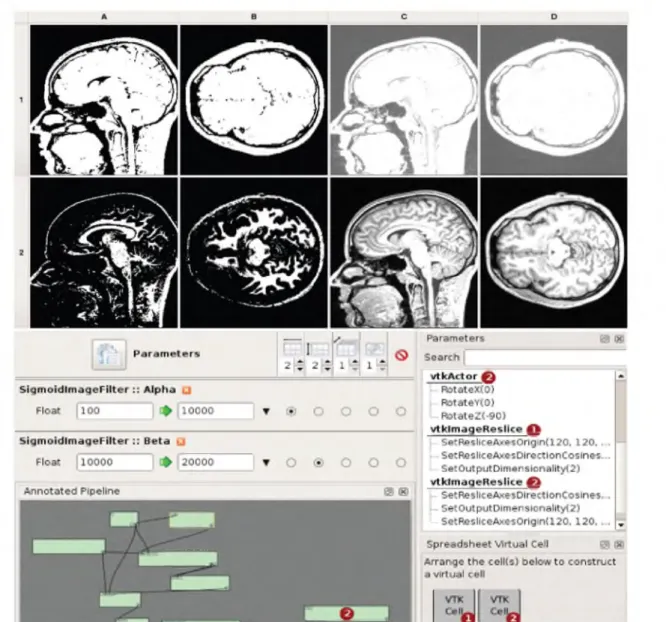
Task: Click the Alpha start value field 100
Action: click(115, 411)
